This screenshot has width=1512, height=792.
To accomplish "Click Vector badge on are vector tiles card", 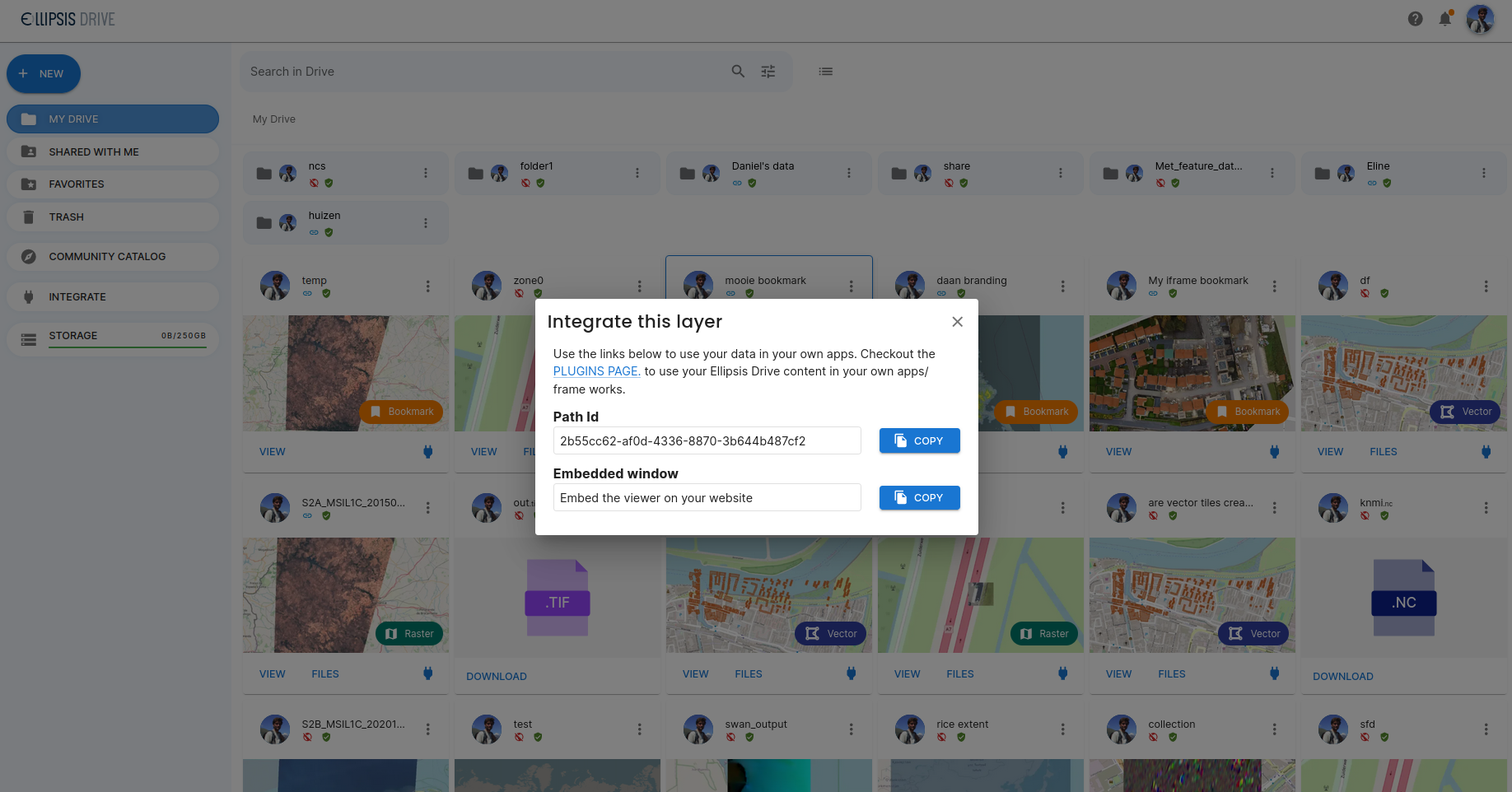I will point(1253,634).
